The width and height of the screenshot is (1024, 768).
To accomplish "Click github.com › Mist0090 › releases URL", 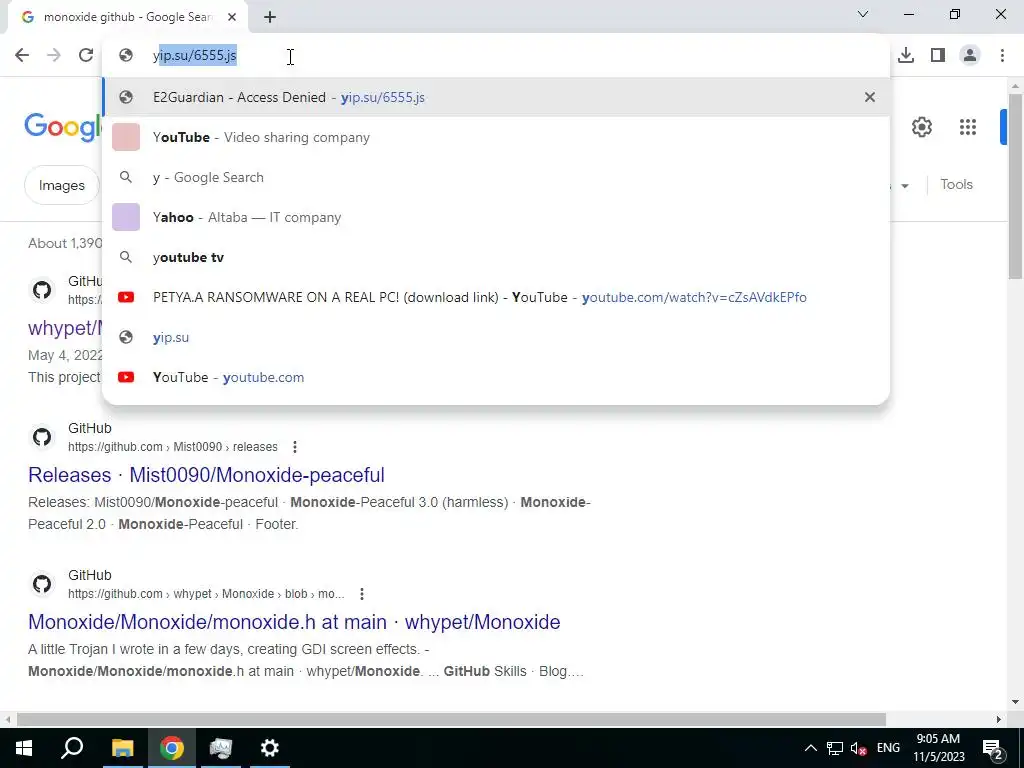I will pyautogui.click(x=172, y=447).
